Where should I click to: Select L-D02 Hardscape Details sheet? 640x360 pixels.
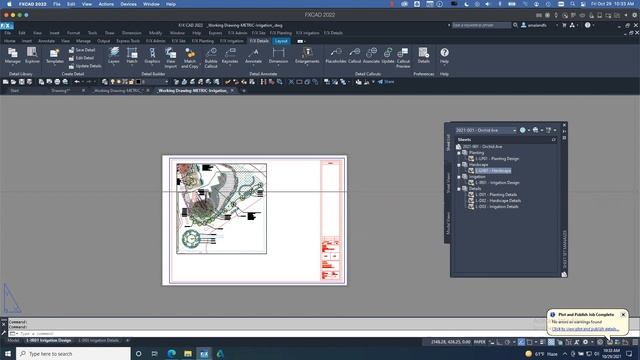[498, 201]
